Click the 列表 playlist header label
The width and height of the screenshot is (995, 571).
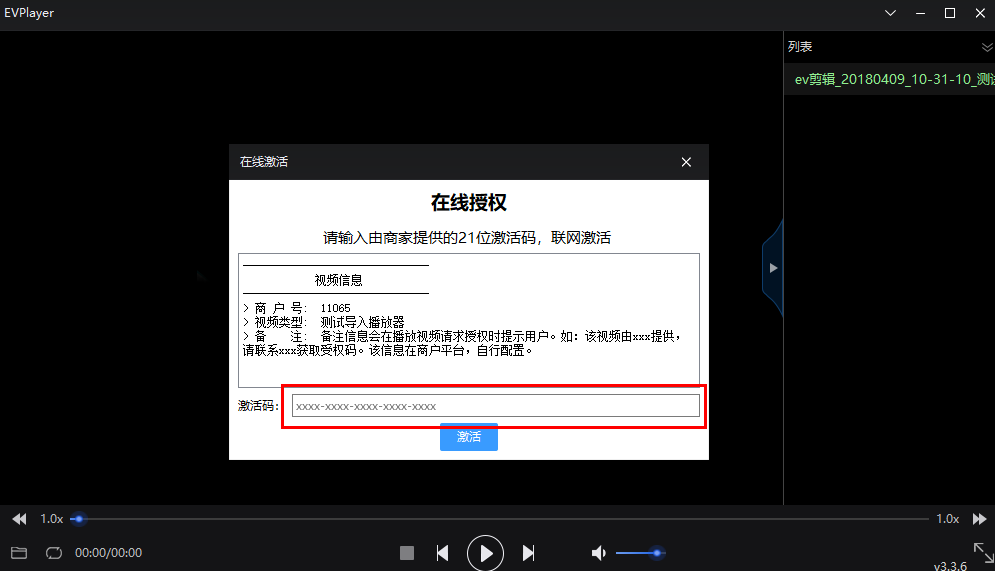pyautogui.click(x=800, y=47)
